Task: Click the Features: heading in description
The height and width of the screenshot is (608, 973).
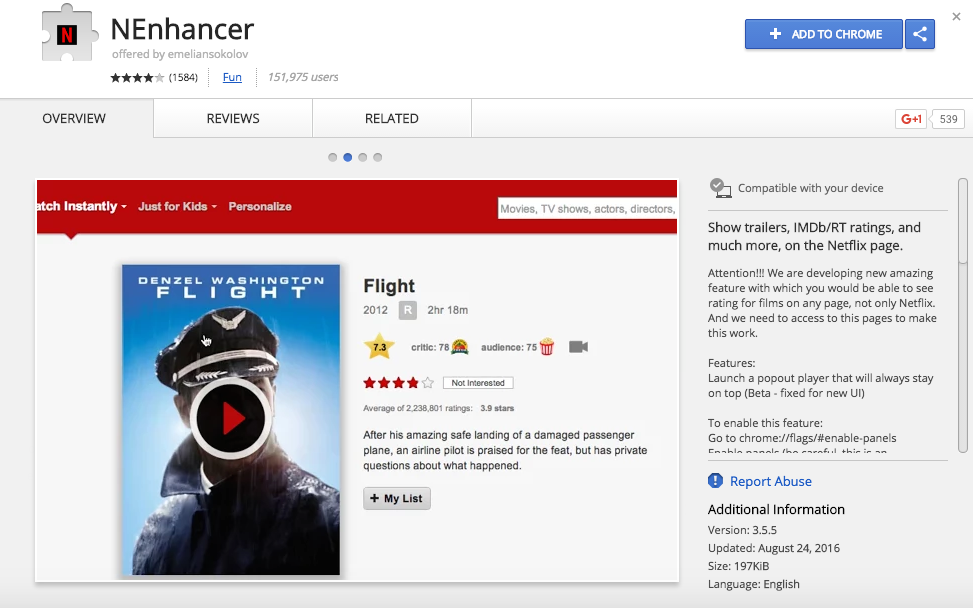Action: [732, 363]
